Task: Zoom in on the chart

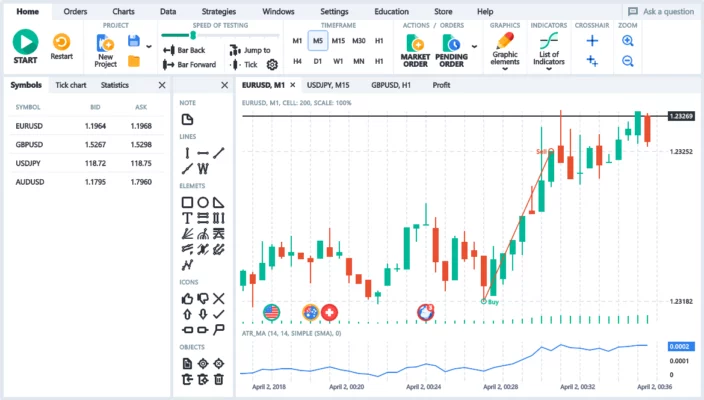Action: pos(628,41)
